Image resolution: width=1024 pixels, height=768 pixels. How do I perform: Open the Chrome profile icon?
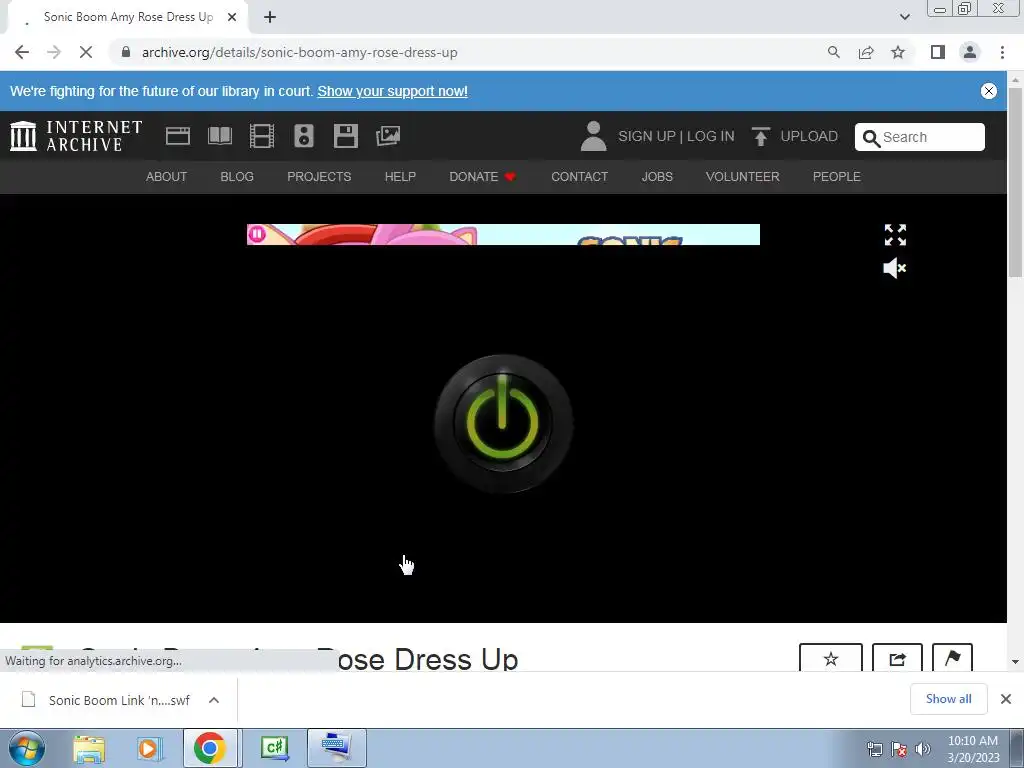click(x=970, y=52)
